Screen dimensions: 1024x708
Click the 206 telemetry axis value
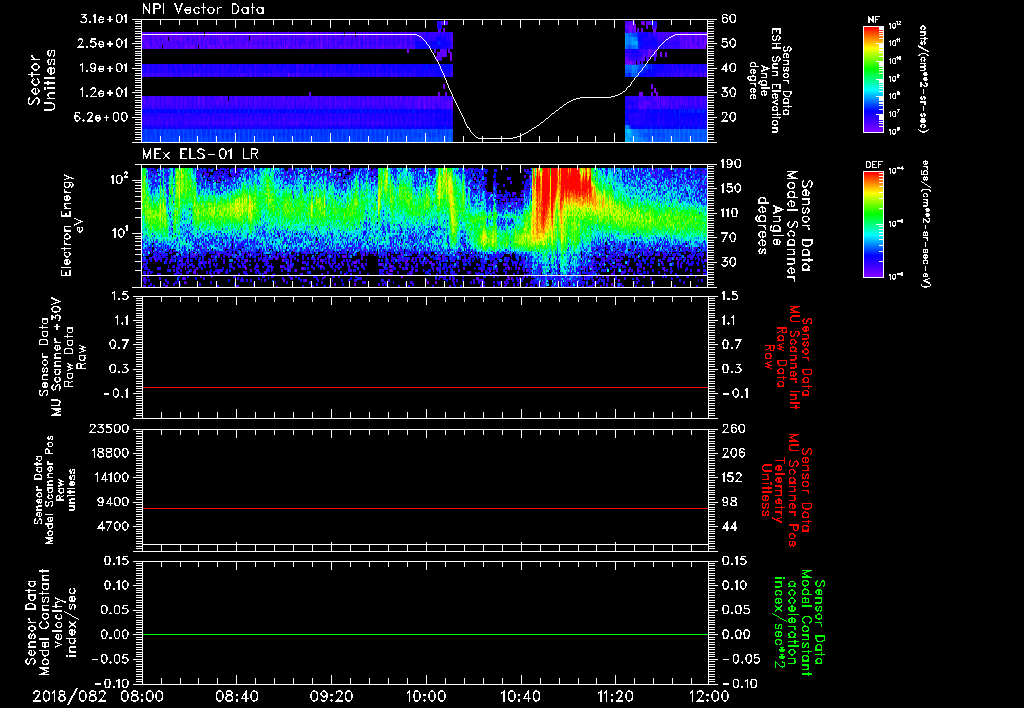(734, 453)
